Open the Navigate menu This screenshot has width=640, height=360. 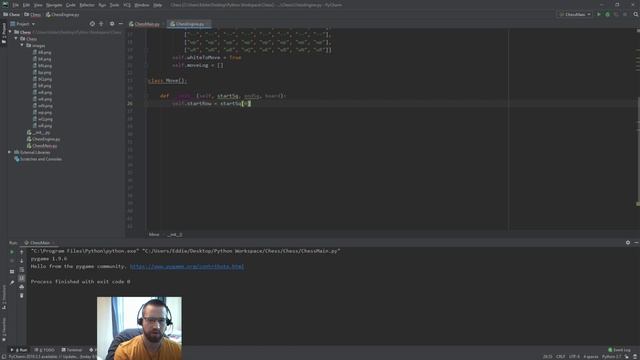[x=54, y=5]
